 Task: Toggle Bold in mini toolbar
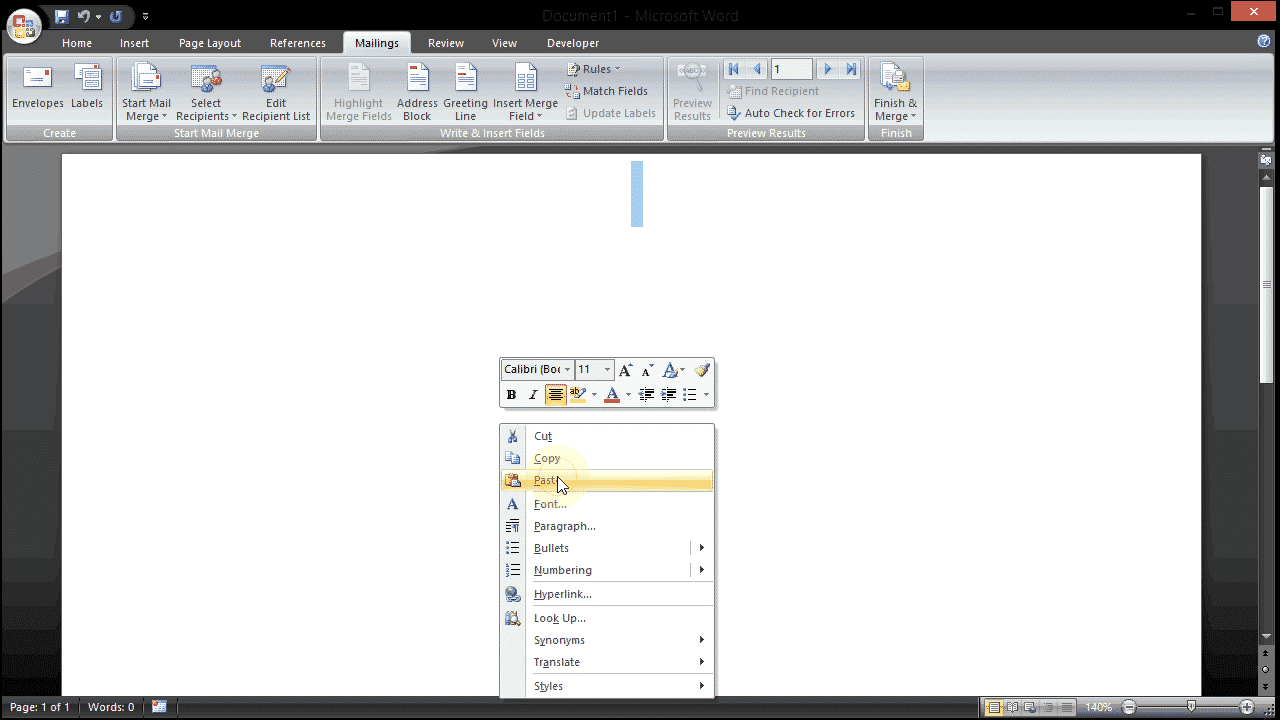pyautogui.click(x=511, y=395)
